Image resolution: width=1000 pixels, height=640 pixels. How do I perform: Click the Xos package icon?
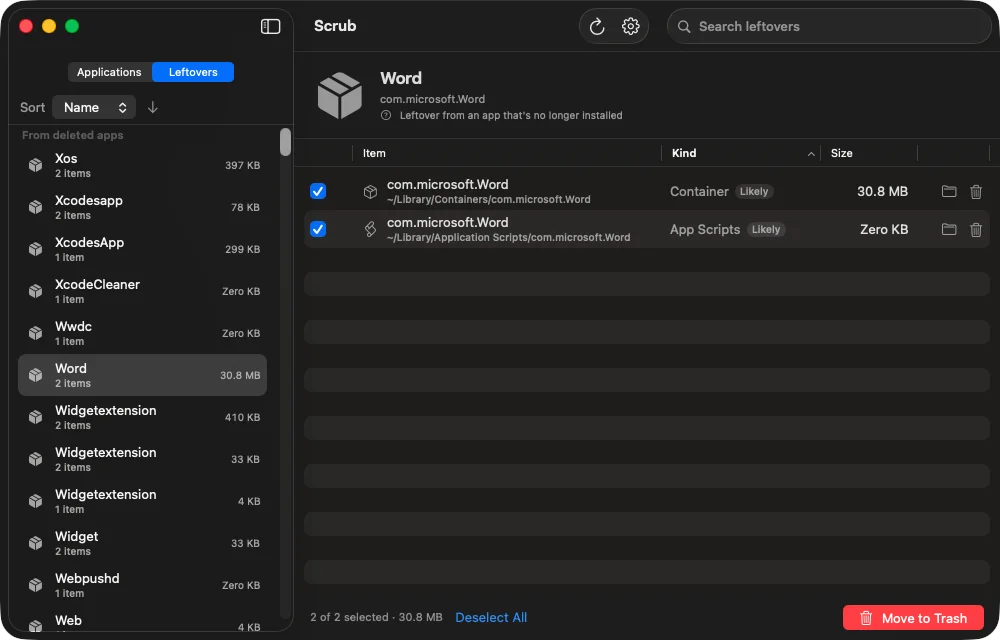36,165
